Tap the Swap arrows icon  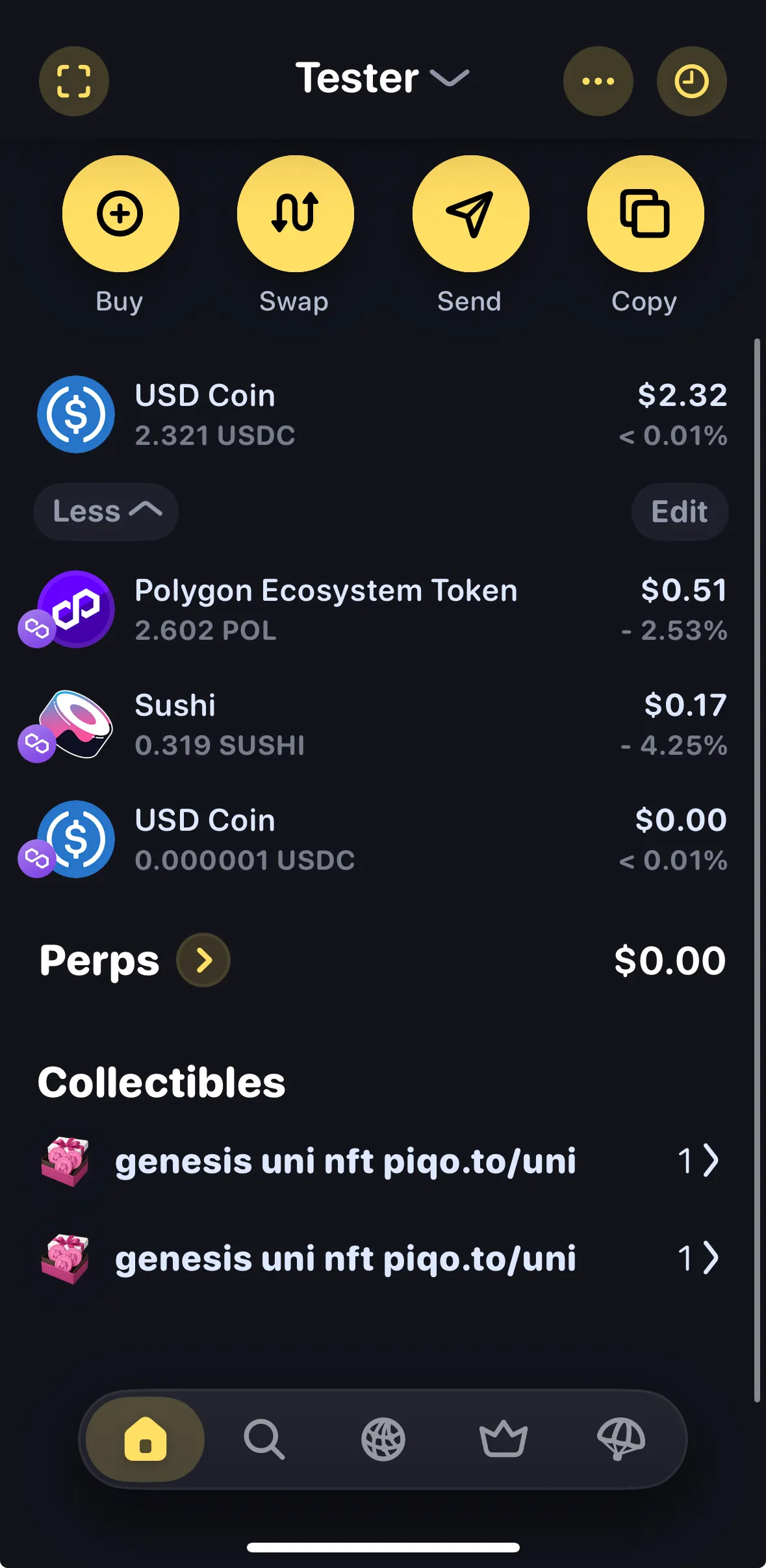295,214
